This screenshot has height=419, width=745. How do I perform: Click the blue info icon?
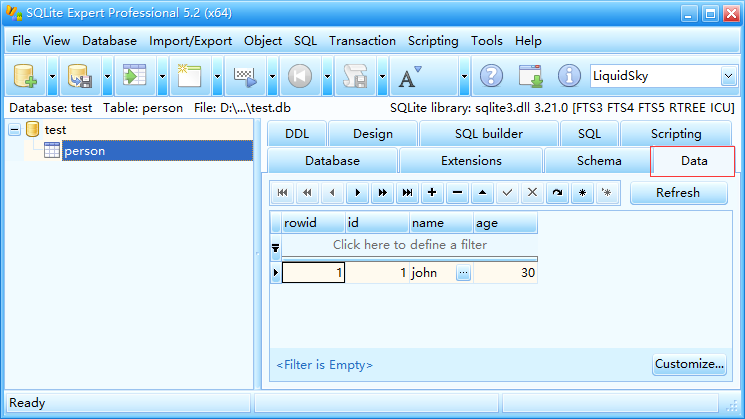[x=569, y=76]
